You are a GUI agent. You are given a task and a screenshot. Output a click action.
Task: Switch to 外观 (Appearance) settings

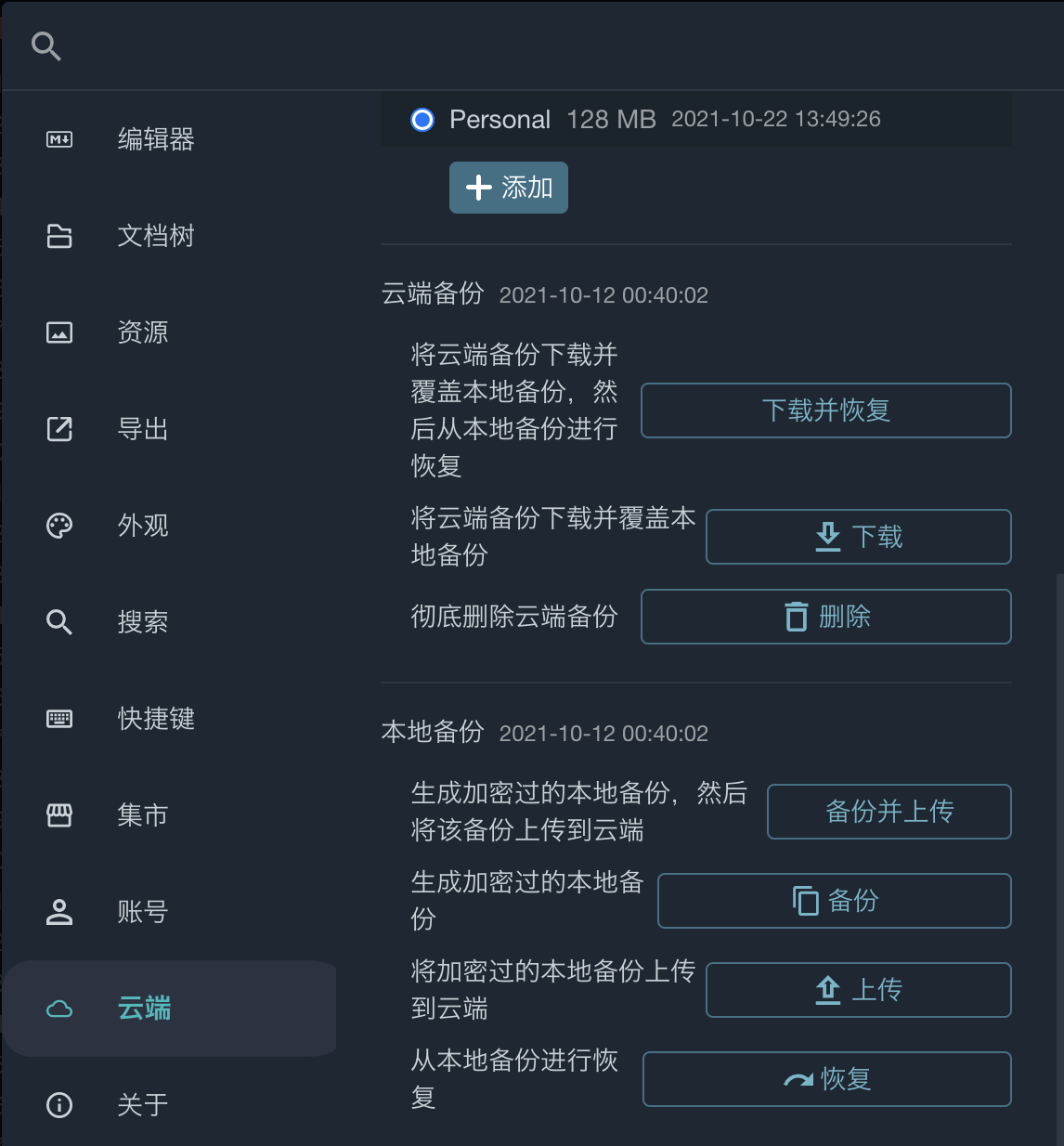click(142, 526)
